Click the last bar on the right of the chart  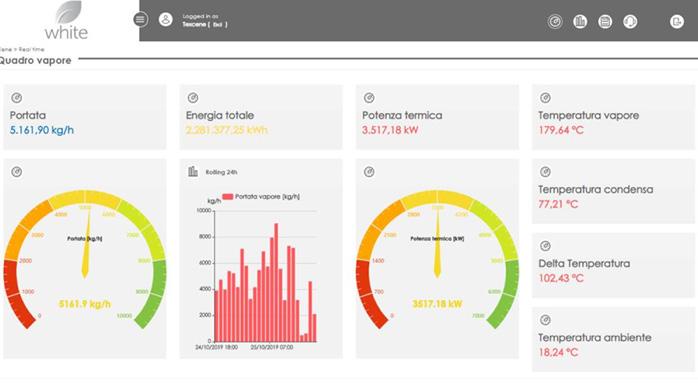tap(314, 328)
